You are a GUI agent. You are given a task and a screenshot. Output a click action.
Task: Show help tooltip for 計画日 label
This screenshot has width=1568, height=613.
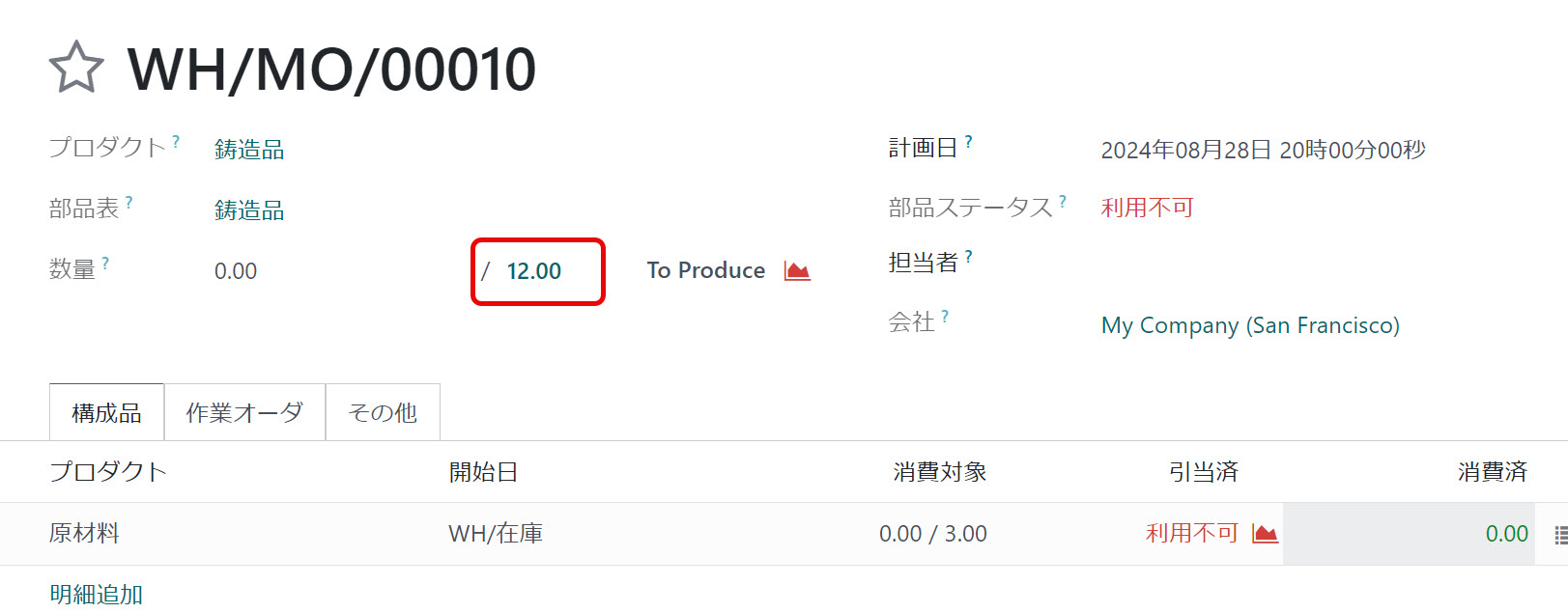(969, 141)
